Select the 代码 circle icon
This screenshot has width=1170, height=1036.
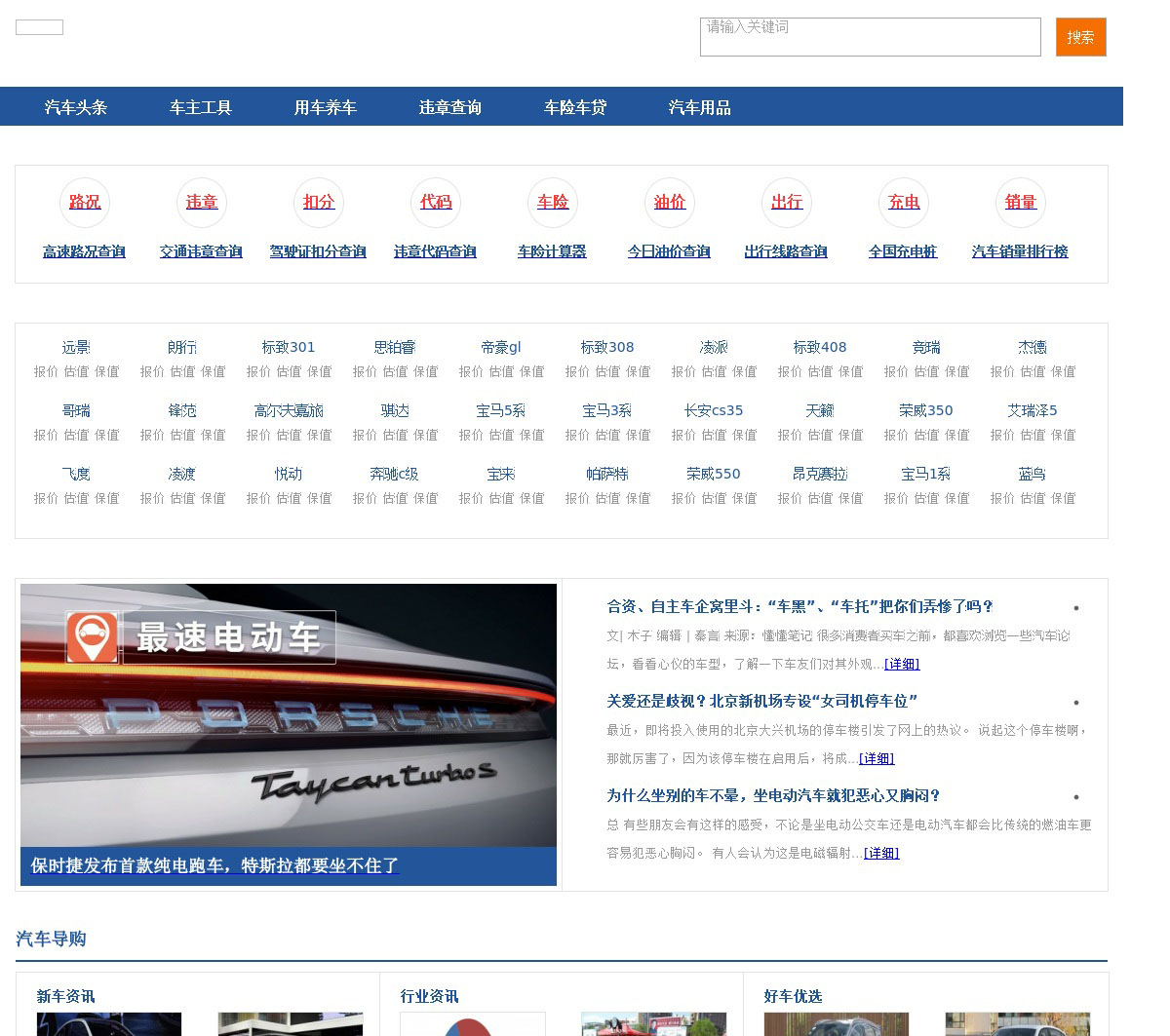(x=436, y=202)
